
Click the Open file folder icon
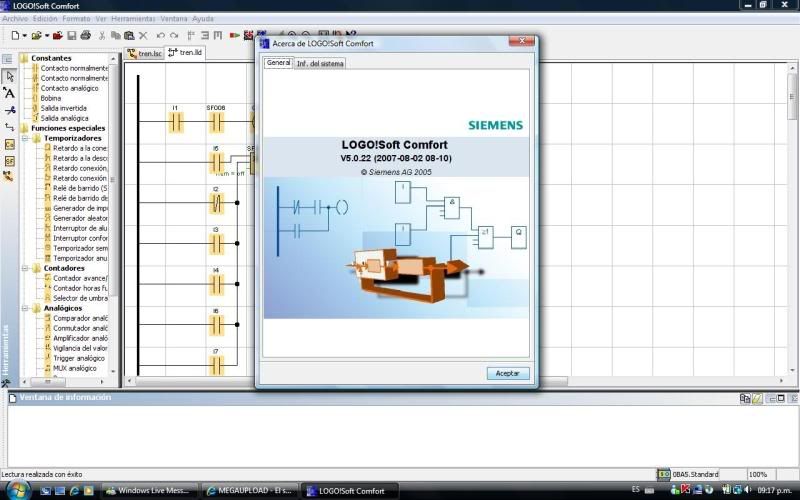point(36,35)
